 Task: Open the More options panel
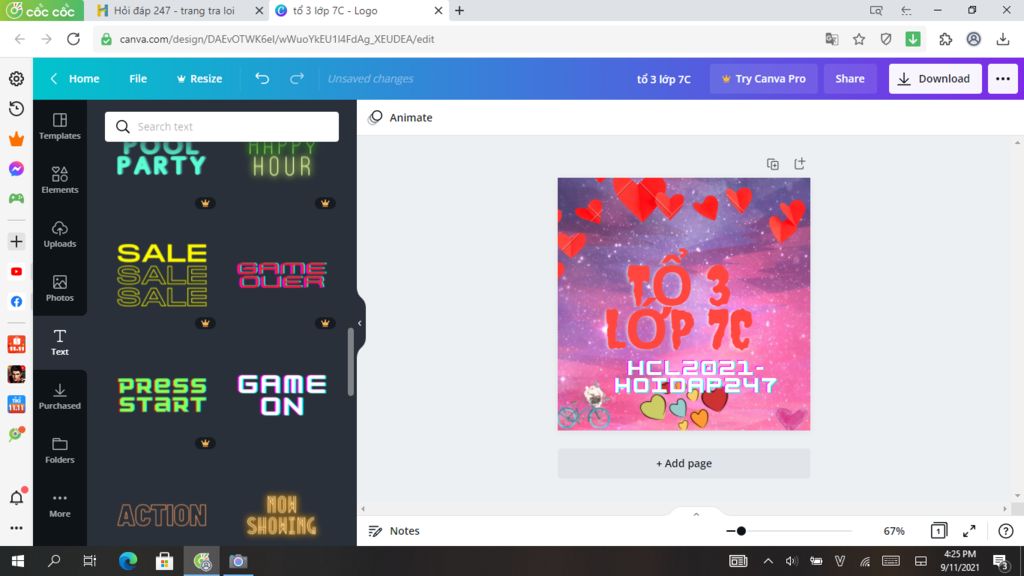click(59, 505)
